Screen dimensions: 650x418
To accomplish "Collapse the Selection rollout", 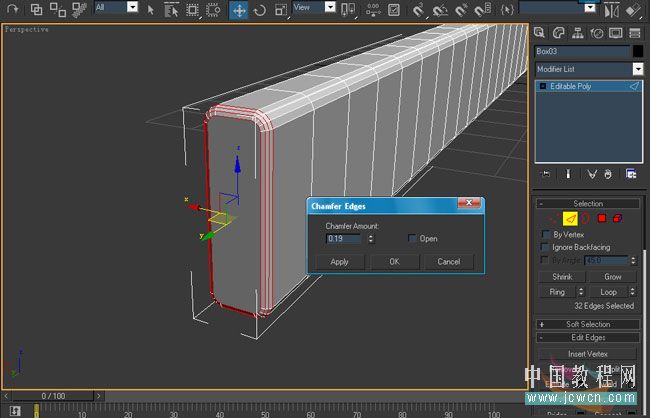I will coord(588,204).
